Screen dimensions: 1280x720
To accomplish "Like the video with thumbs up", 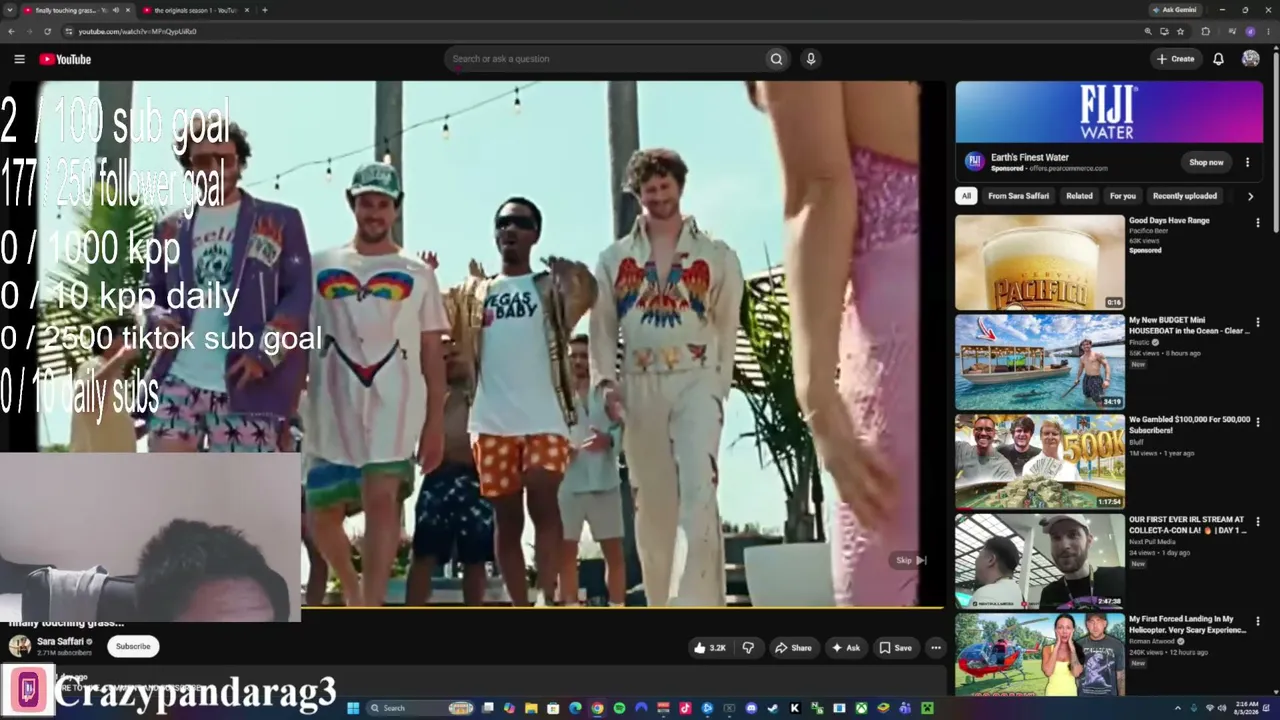I will click(710, 648).
